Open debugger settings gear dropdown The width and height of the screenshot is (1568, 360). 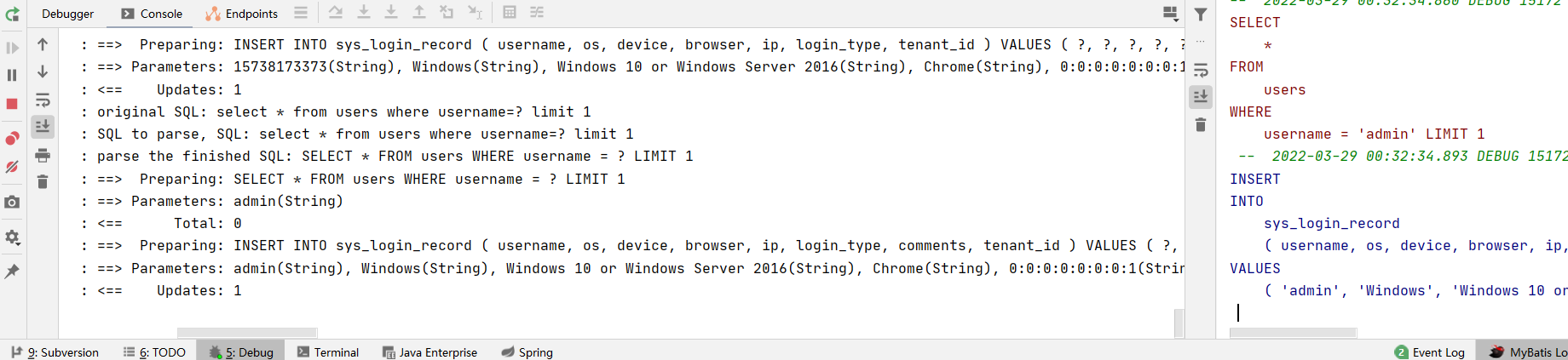(x=12, y=237)
